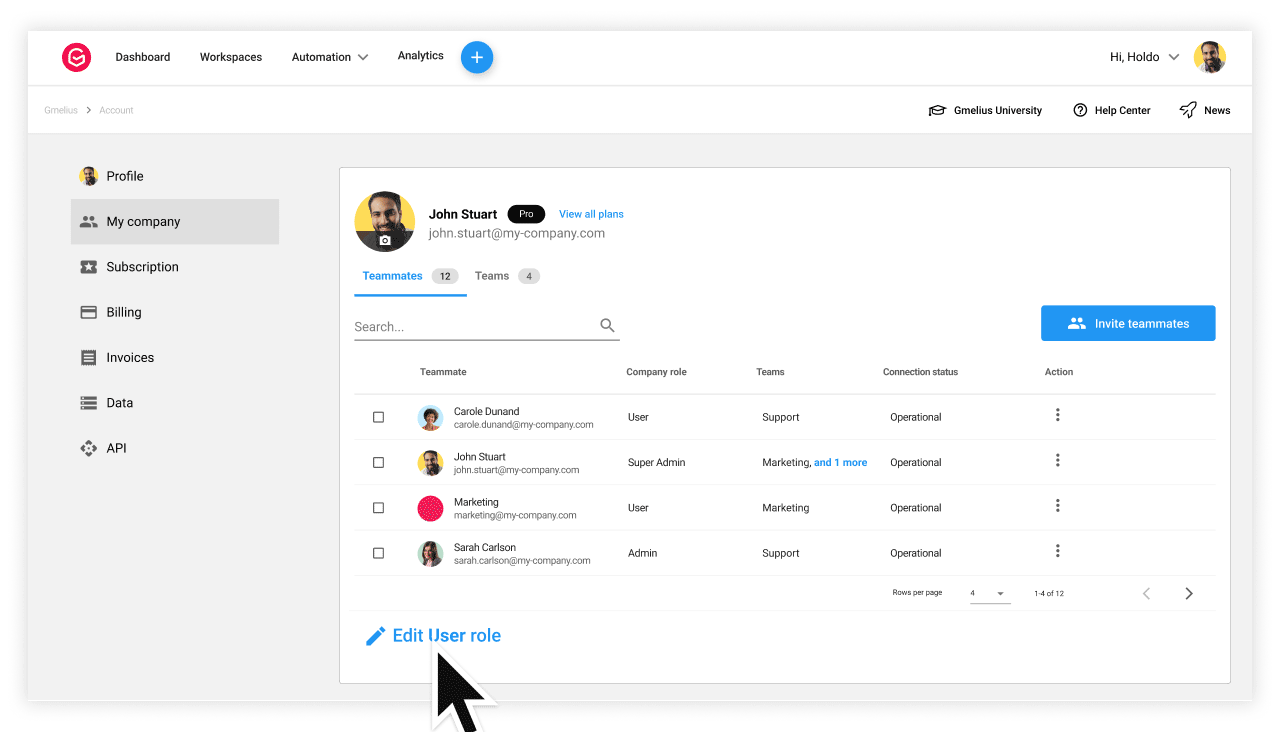Switch to the Teams tab

coord(492,276)
